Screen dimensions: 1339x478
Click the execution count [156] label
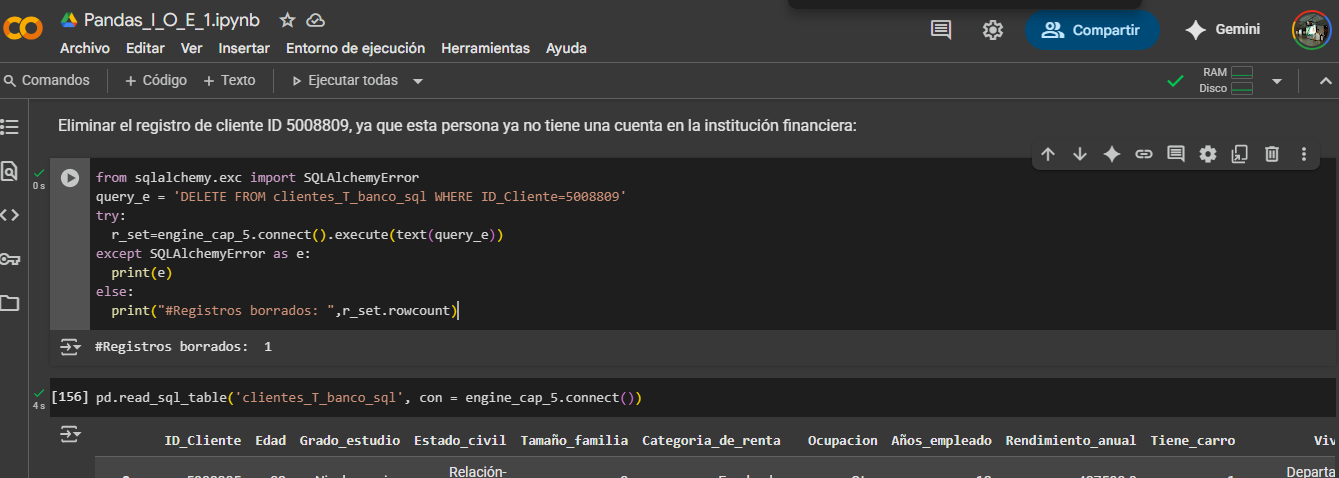pyautogui.click(x=70, y=398)
